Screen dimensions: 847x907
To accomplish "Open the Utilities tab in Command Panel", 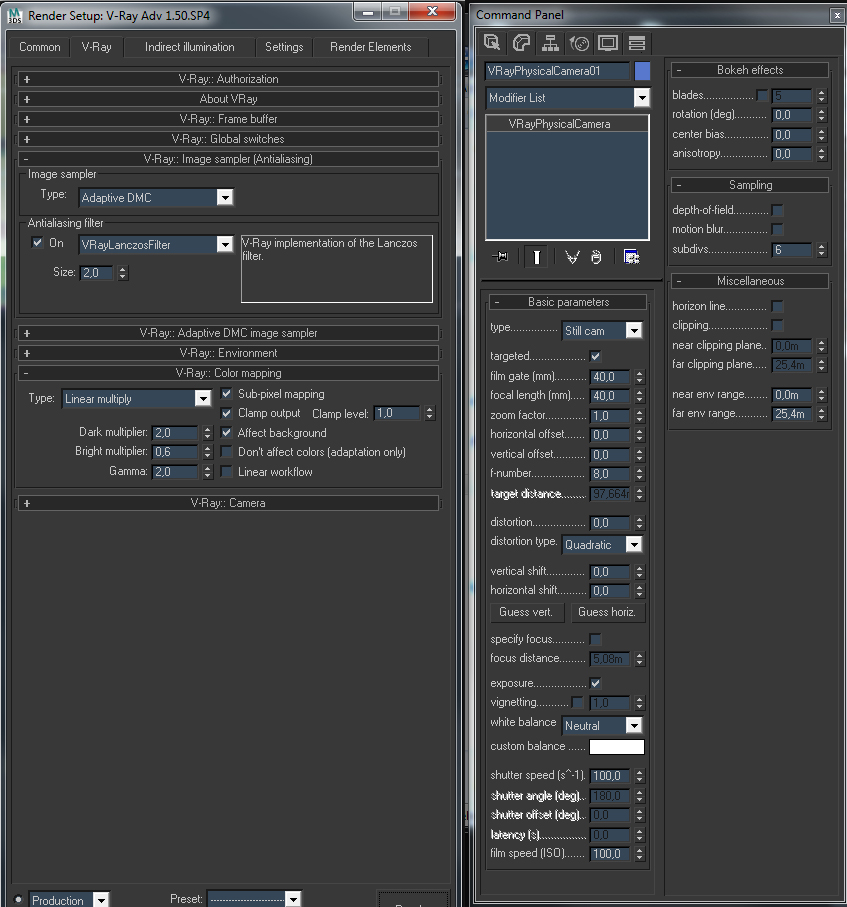I will [636, 43].
